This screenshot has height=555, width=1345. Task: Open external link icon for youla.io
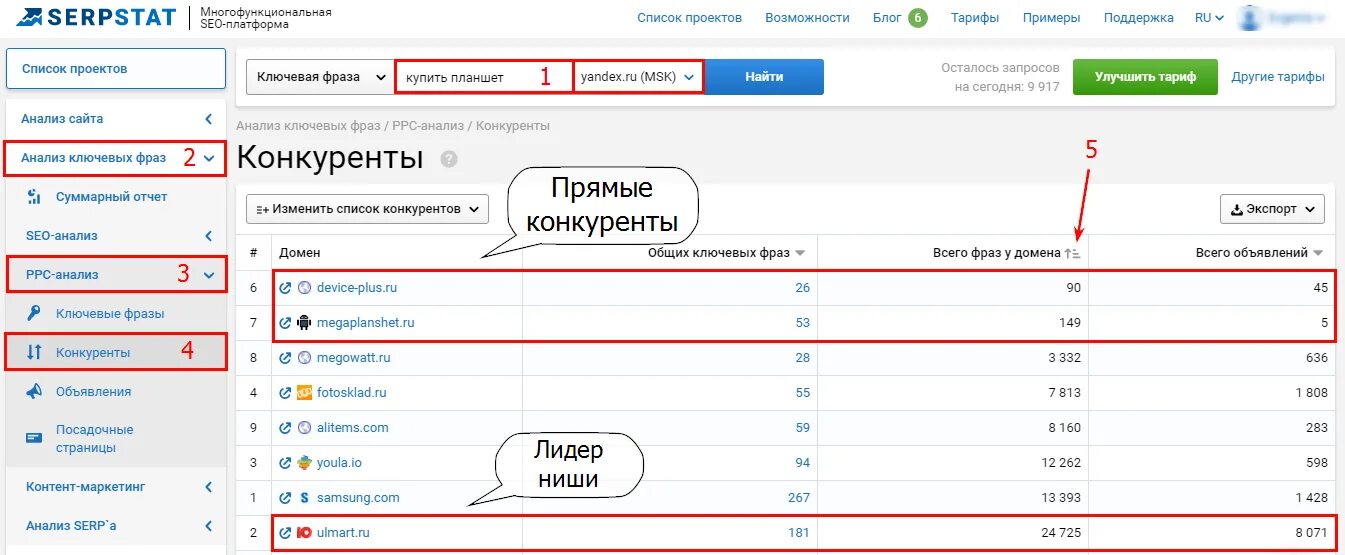point(285,463)
